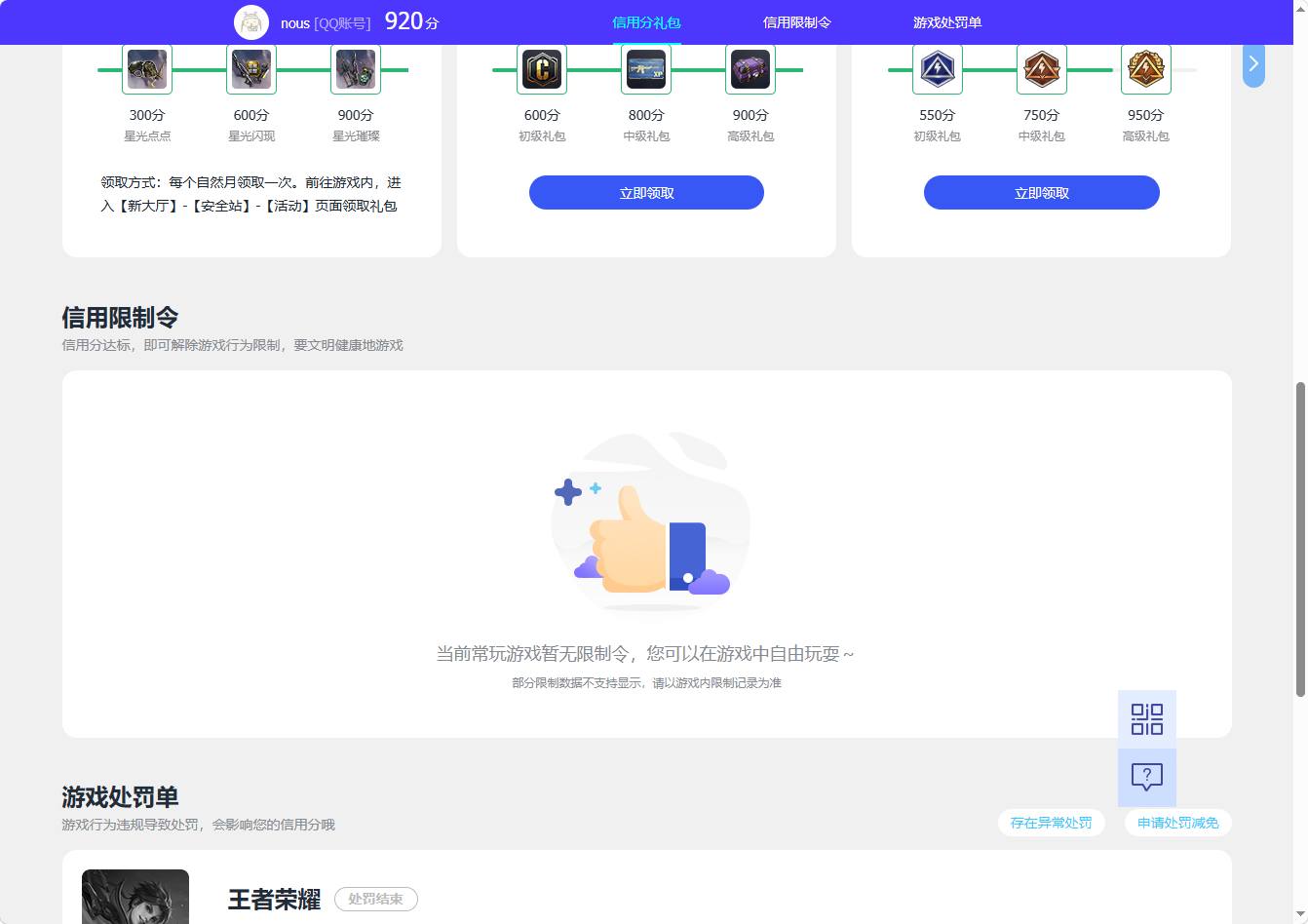Viewport: 1308px width, 924px height.
Task: Open 申请处罚减免 link
Action: [x=1178, y=823]
